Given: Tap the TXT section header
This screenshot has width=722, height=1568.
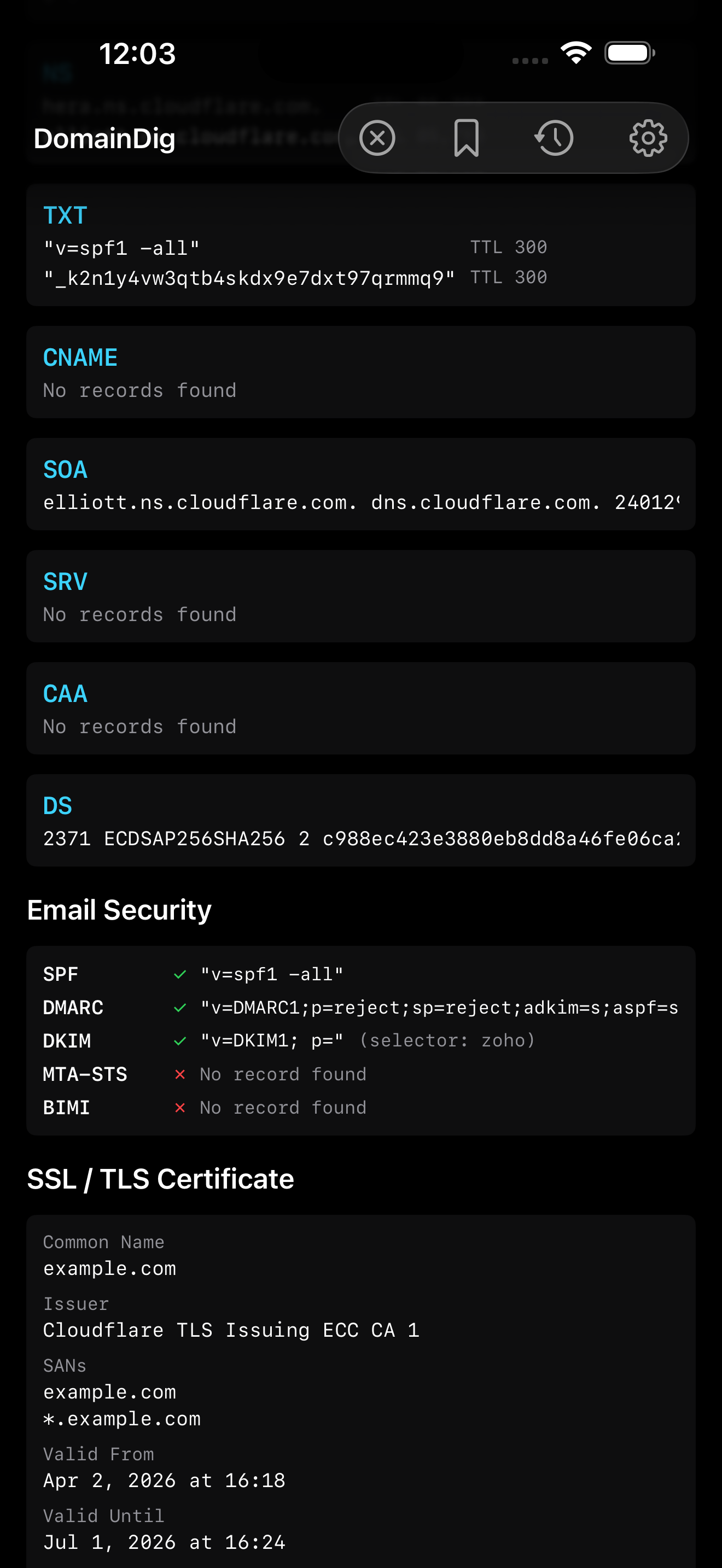Looking at the screenshot, I should tap(65, 215).
